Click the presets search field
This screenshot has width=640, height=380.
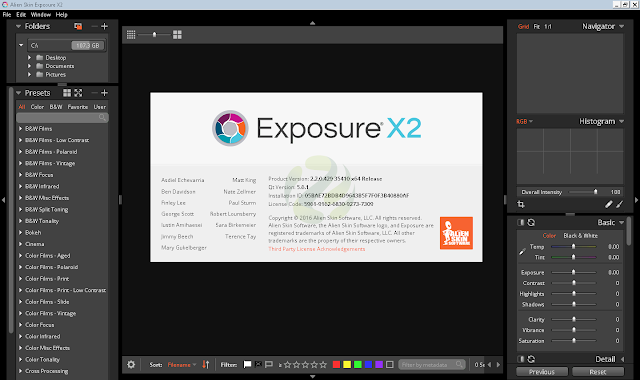coord(62,118)
